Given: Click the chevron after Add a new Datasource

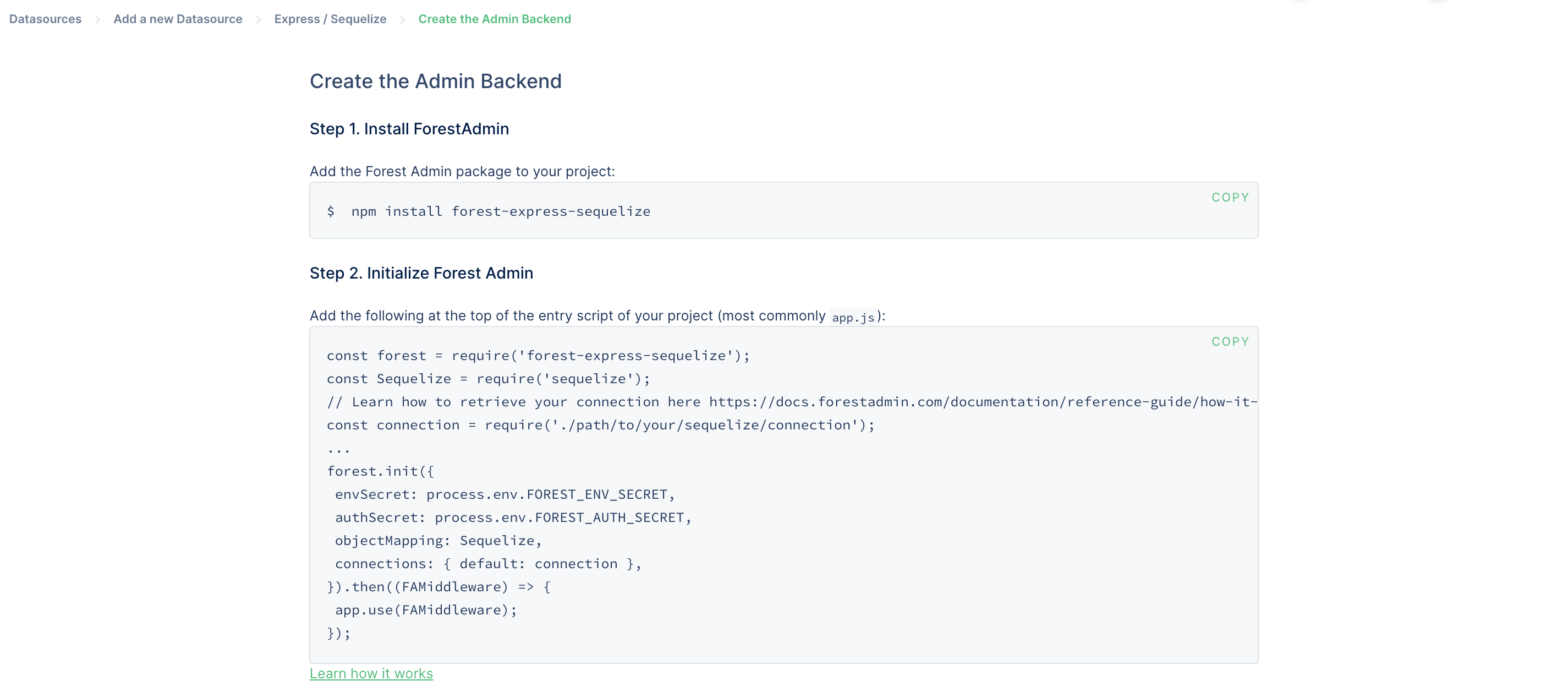Looking at the screenshot, I should coord(259,19).
